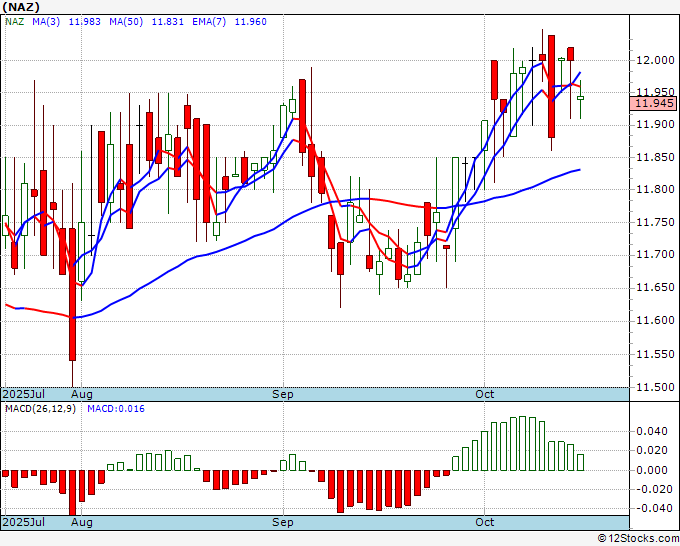The width and height of the screenshot is (680, 546).
Task: Click the 0.000 MACD axis label
Action: click(x=651, y=470)
